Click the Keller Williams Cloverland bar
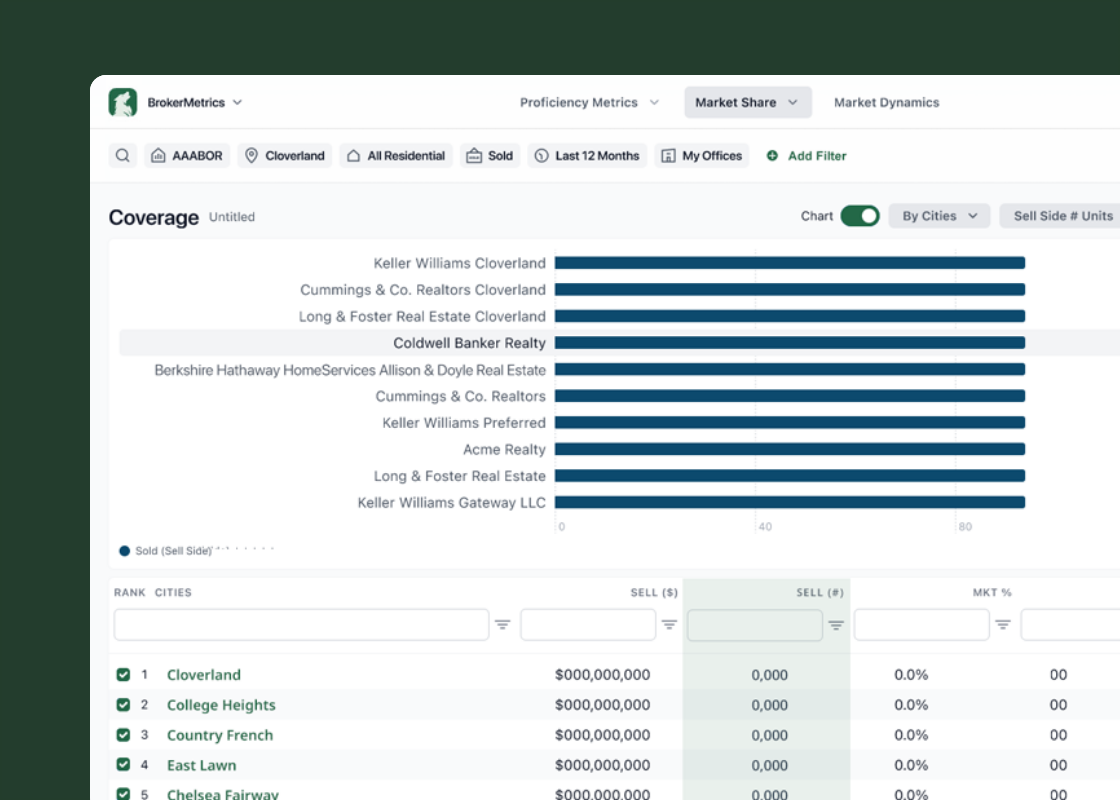The image size is (1120, 800). click(x=790, y=263)
